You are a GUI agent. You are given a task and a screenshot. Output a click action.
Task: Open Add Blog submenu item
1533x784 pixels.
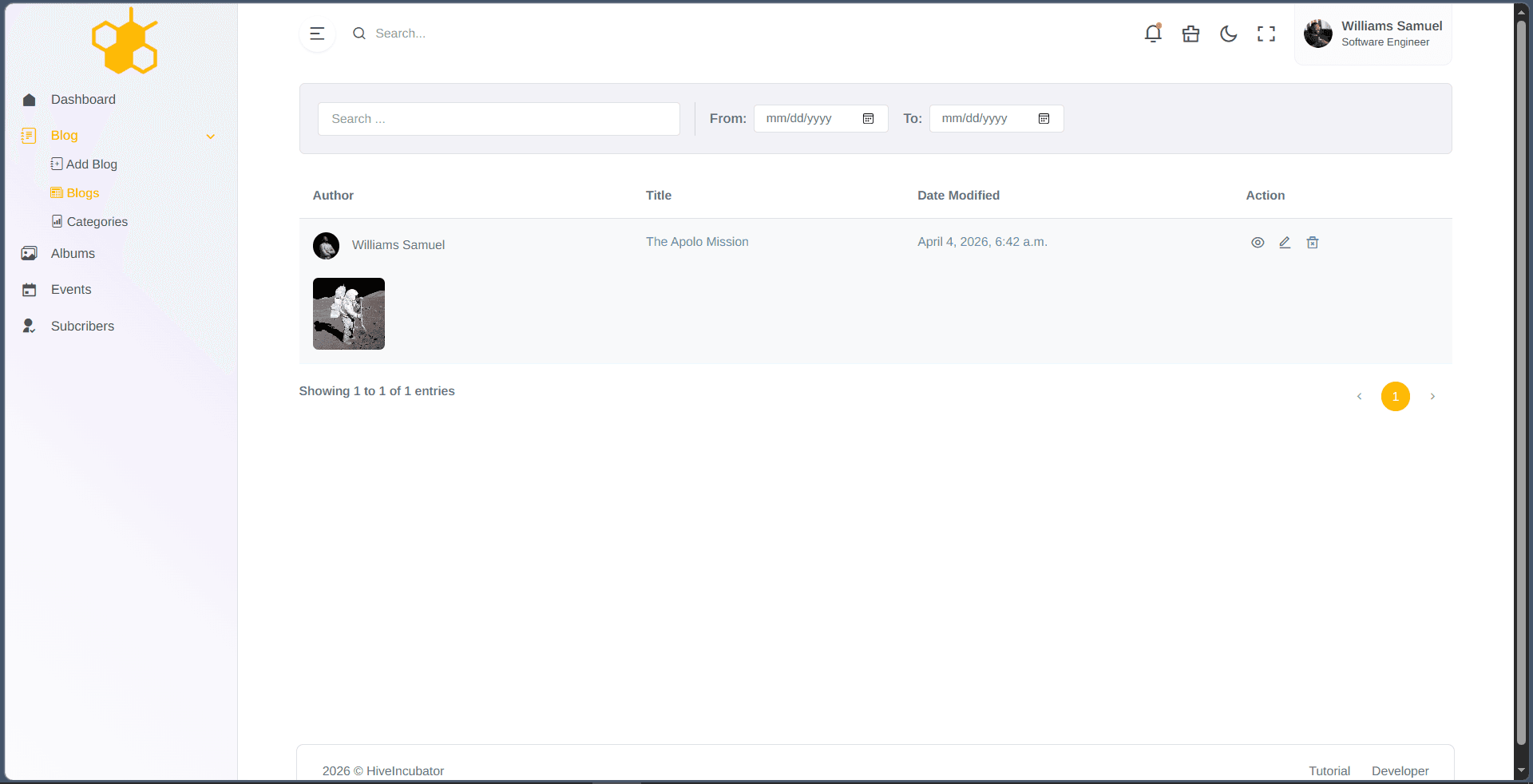coord(84,164)
